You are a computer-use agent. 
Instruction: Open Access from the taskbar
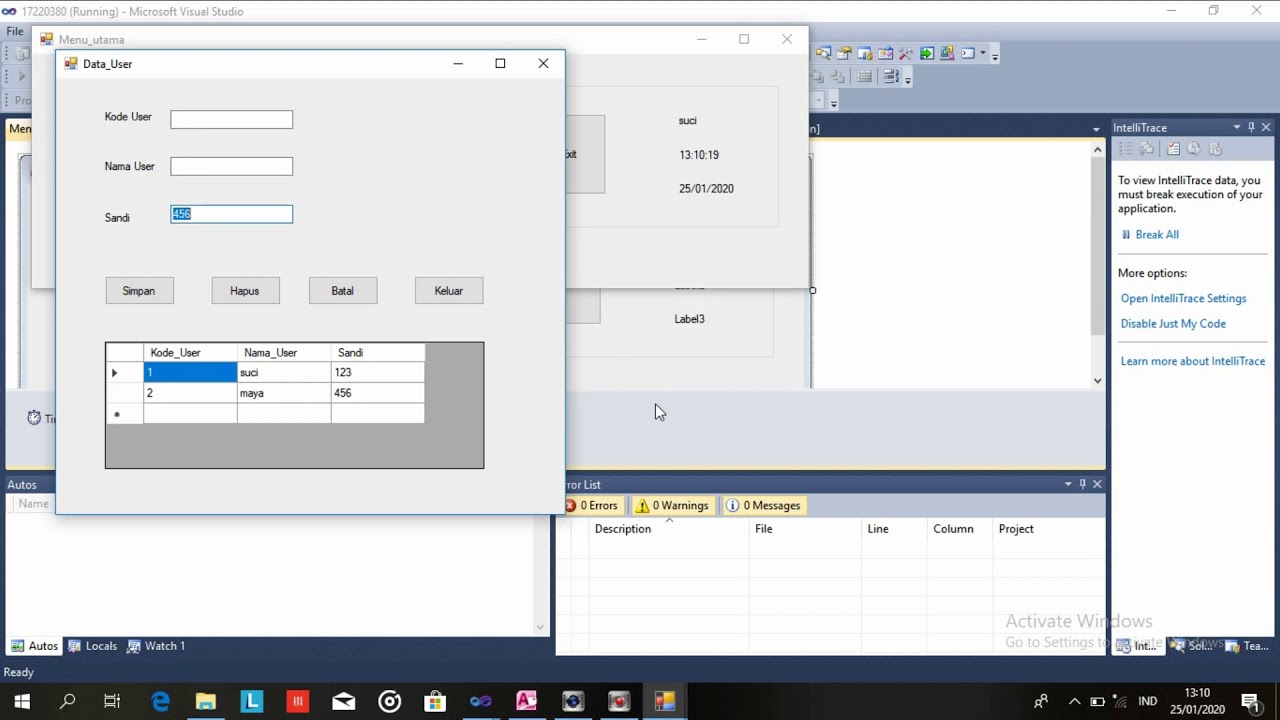point(527,702)
